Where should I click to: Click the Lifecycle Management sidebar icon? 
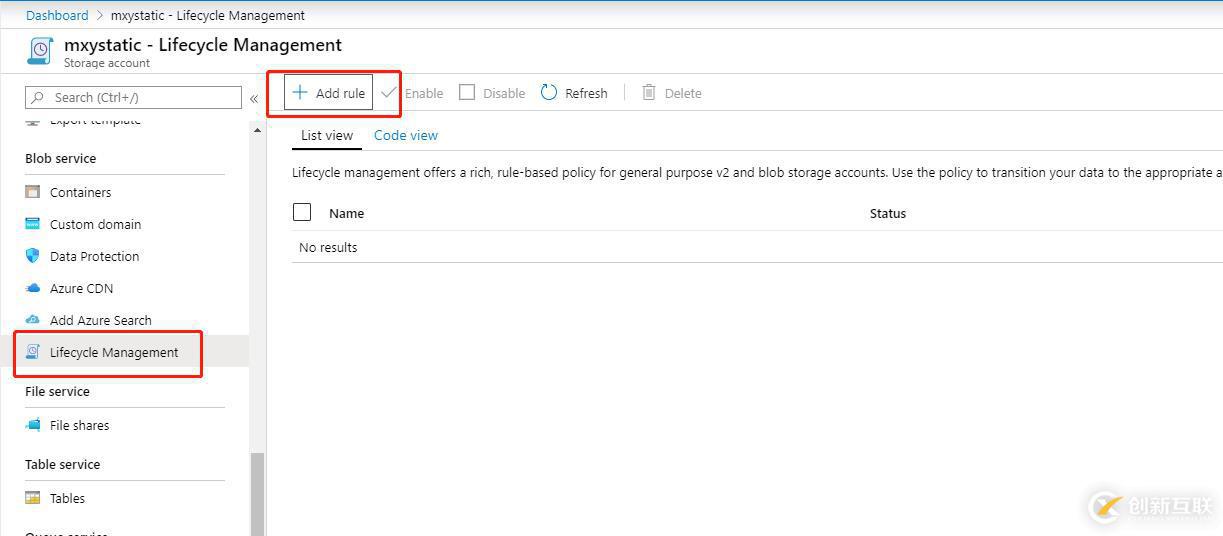point(33,352)
